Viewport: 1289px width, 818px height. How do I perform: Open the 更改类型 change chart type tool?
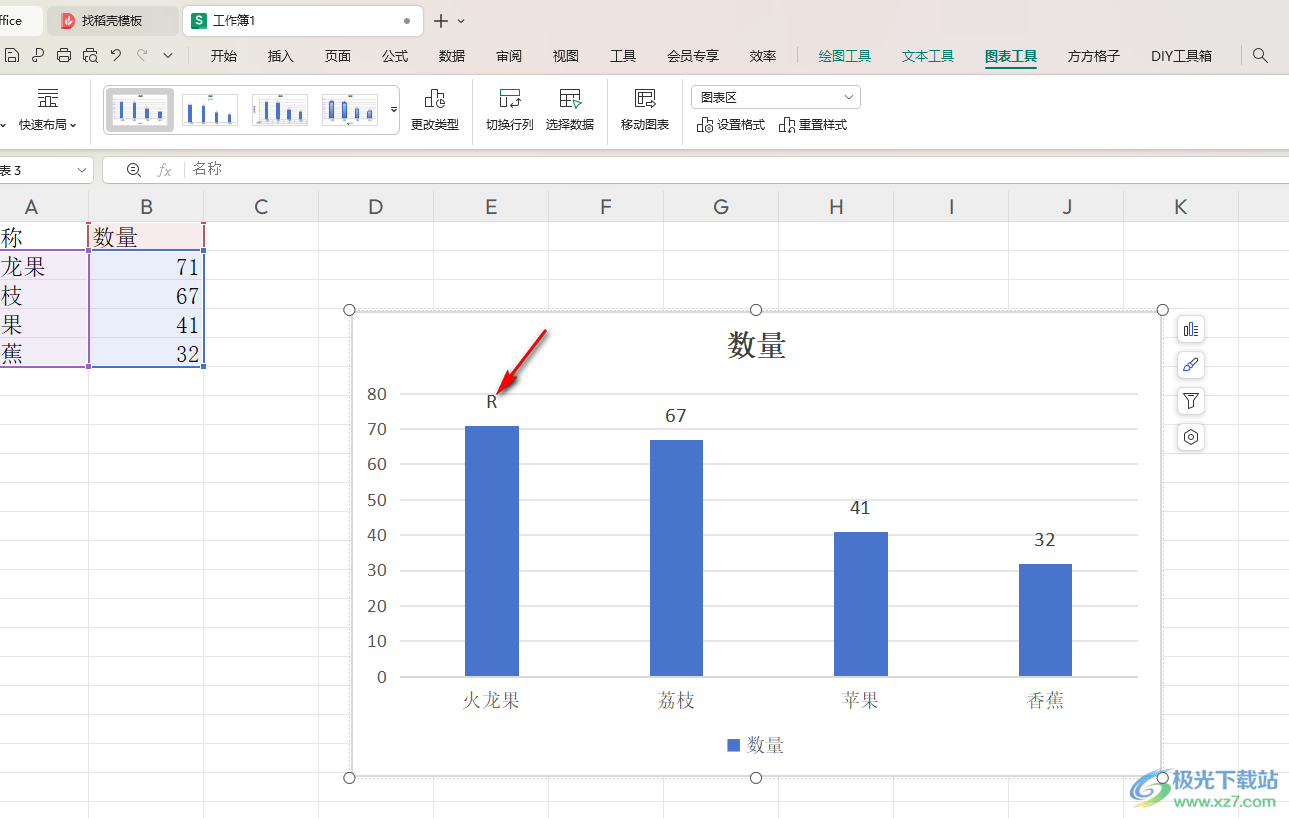pos(435,110)
